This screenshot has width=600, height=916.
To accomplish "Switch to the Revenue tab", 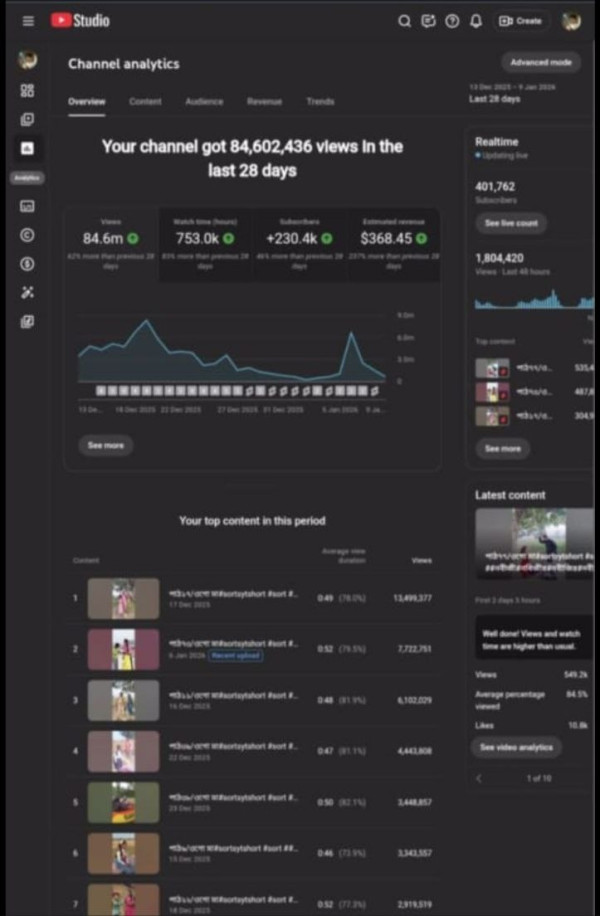I will [x=264, y=102].
